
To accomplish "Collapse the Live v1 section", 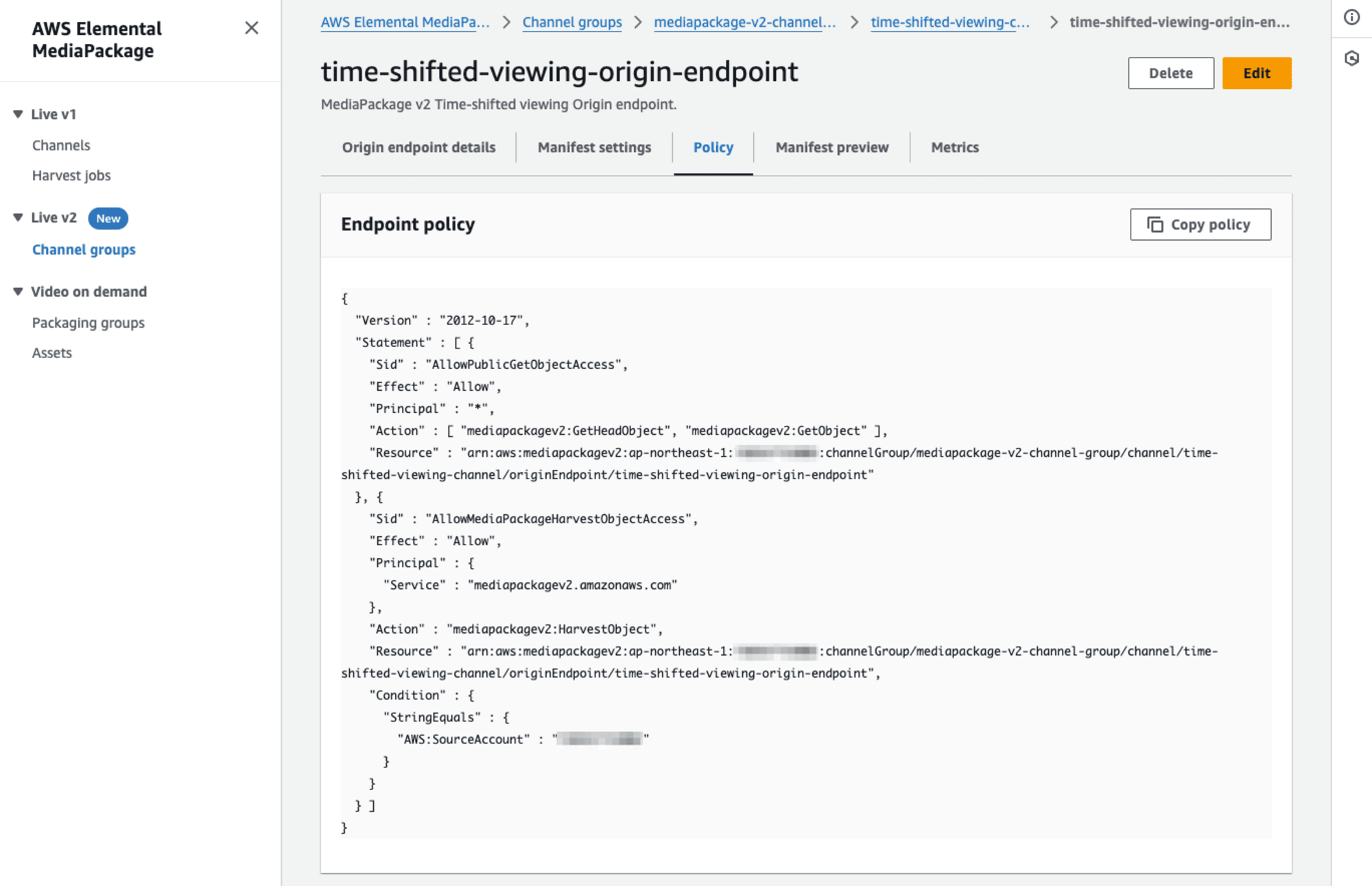I will click(19, 114).
